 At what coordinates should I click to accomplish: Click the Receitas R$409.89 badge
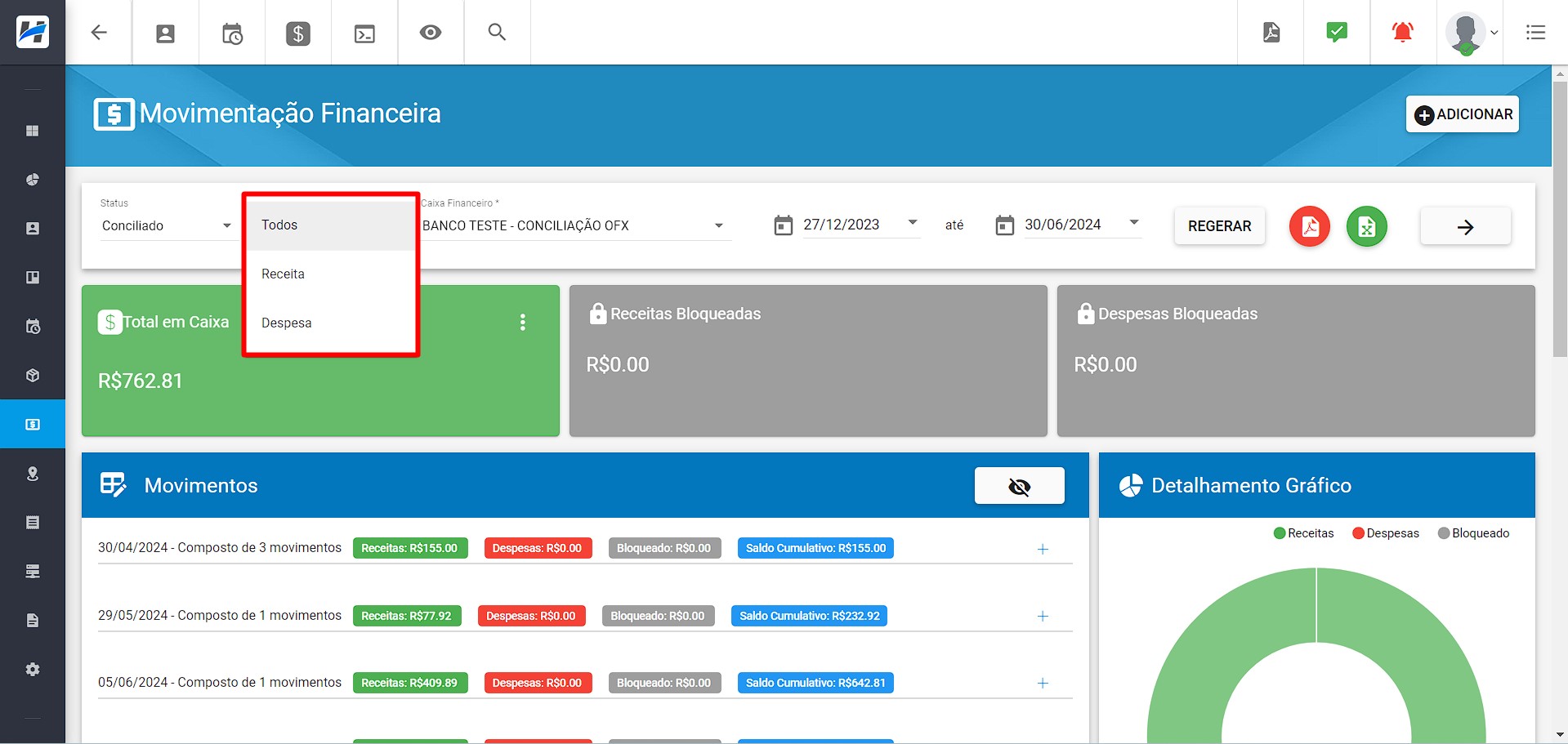click(x=410, y=683)
